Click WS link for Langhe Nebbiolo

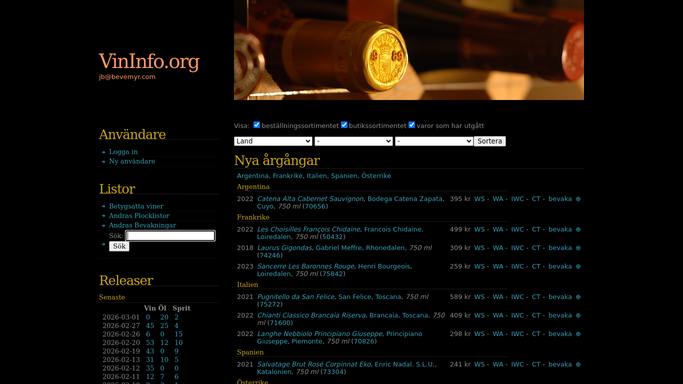click(479, 334)
